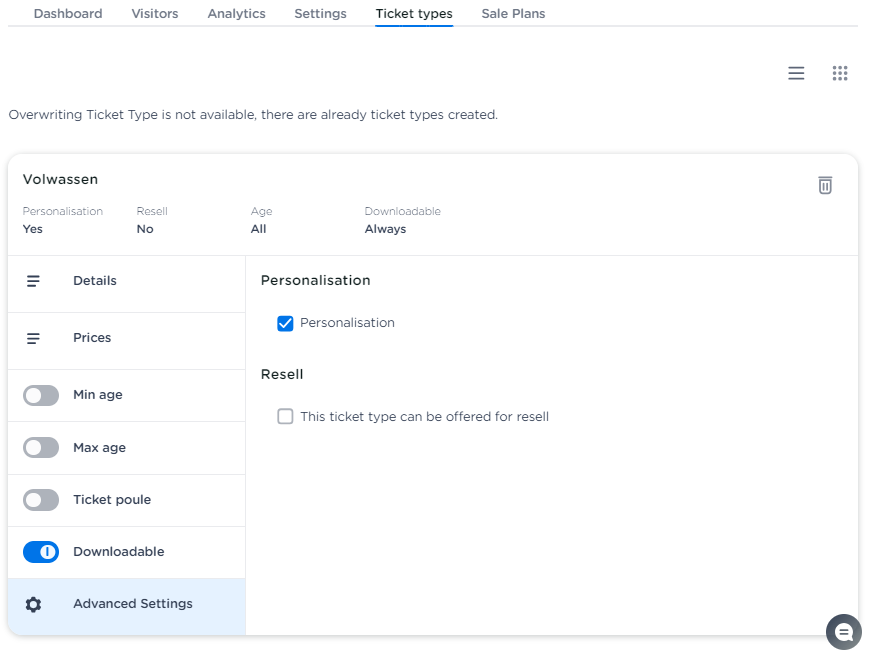Go to the Visitors tab
873x655 pixels.
155,14
